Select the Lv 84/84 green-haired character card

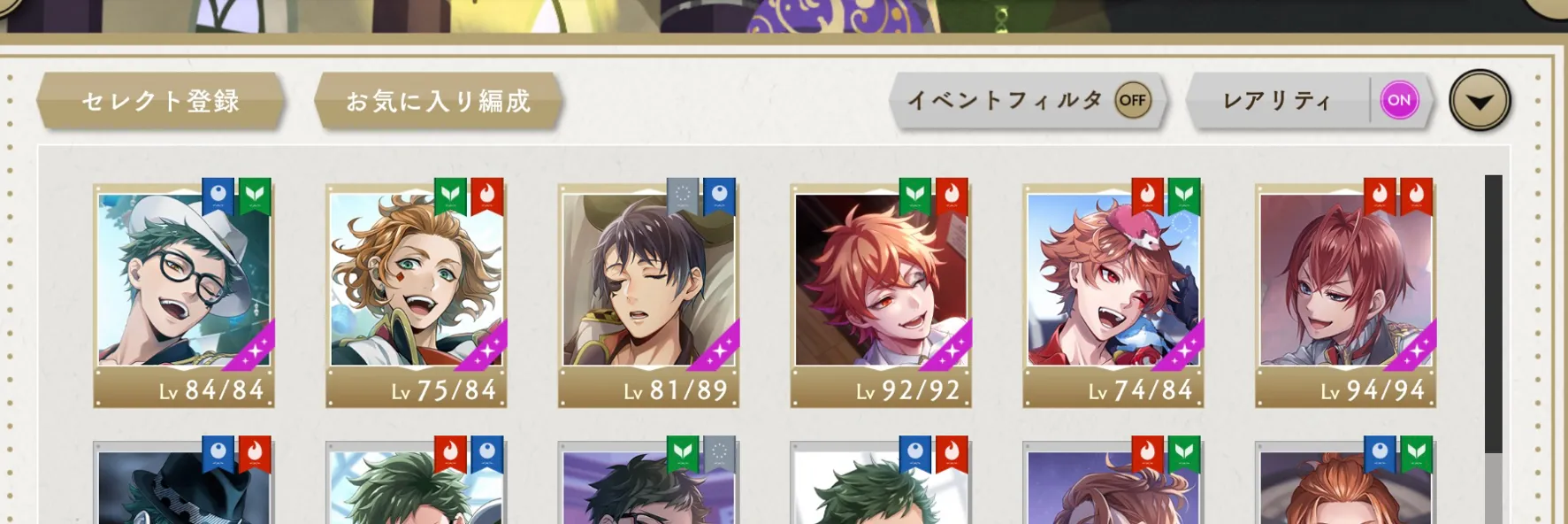tap(184, 296)
